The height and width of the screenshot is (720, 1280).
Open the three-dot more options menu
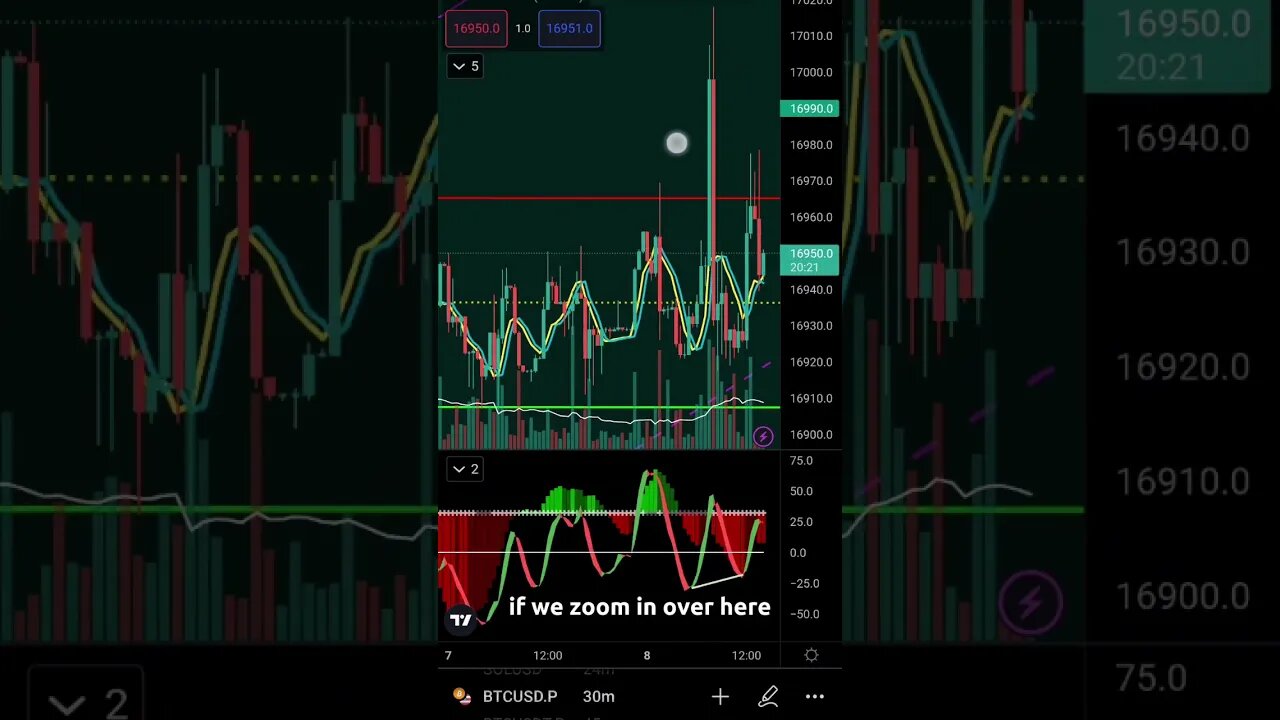[x=815, y=697]
